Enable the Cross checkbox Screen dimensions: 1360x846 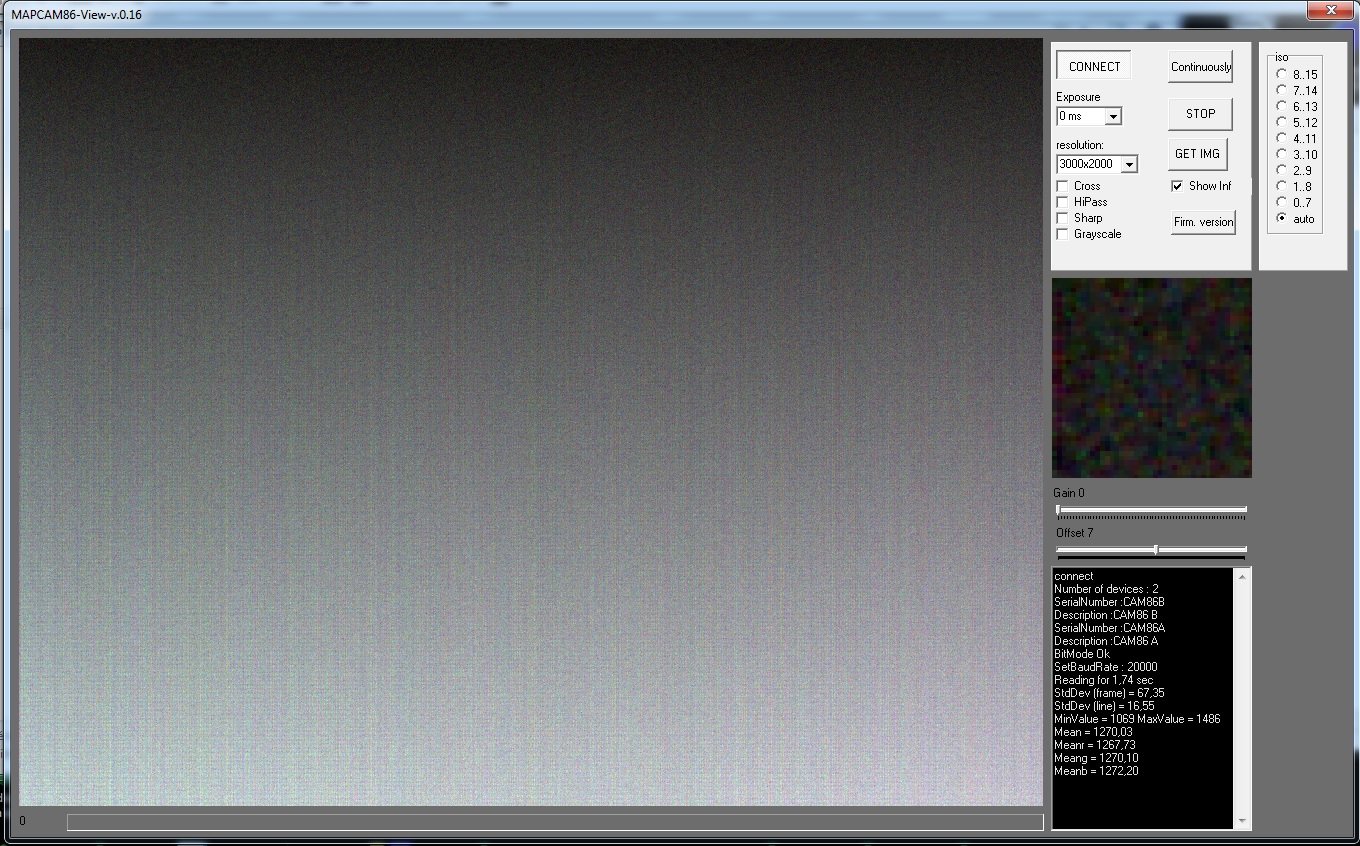tap(1063, 186)
